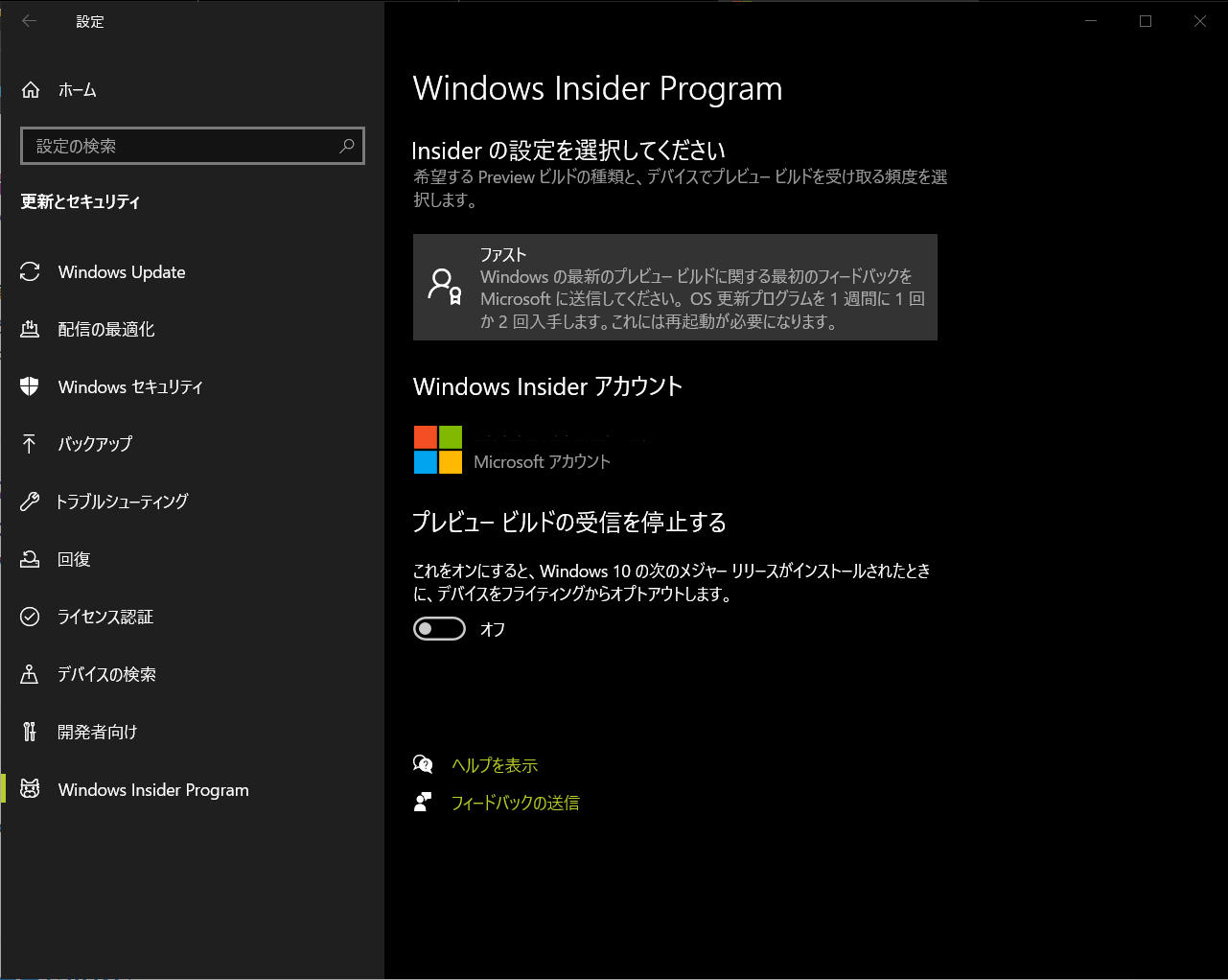Click the バックアップ upload arrow icon
This screenshot has width=1228, height=980.
click(30, 444)
